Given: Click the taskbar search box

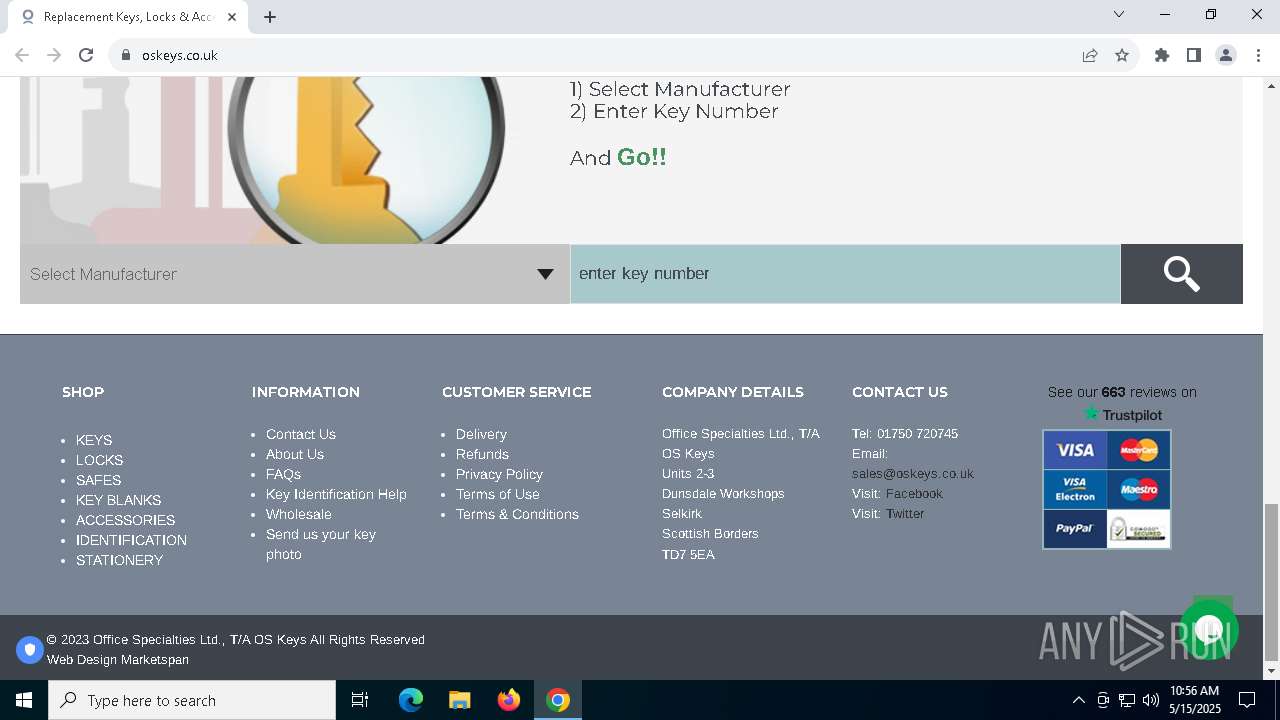Looking at the screenshot, I should (x=192, y=700).
